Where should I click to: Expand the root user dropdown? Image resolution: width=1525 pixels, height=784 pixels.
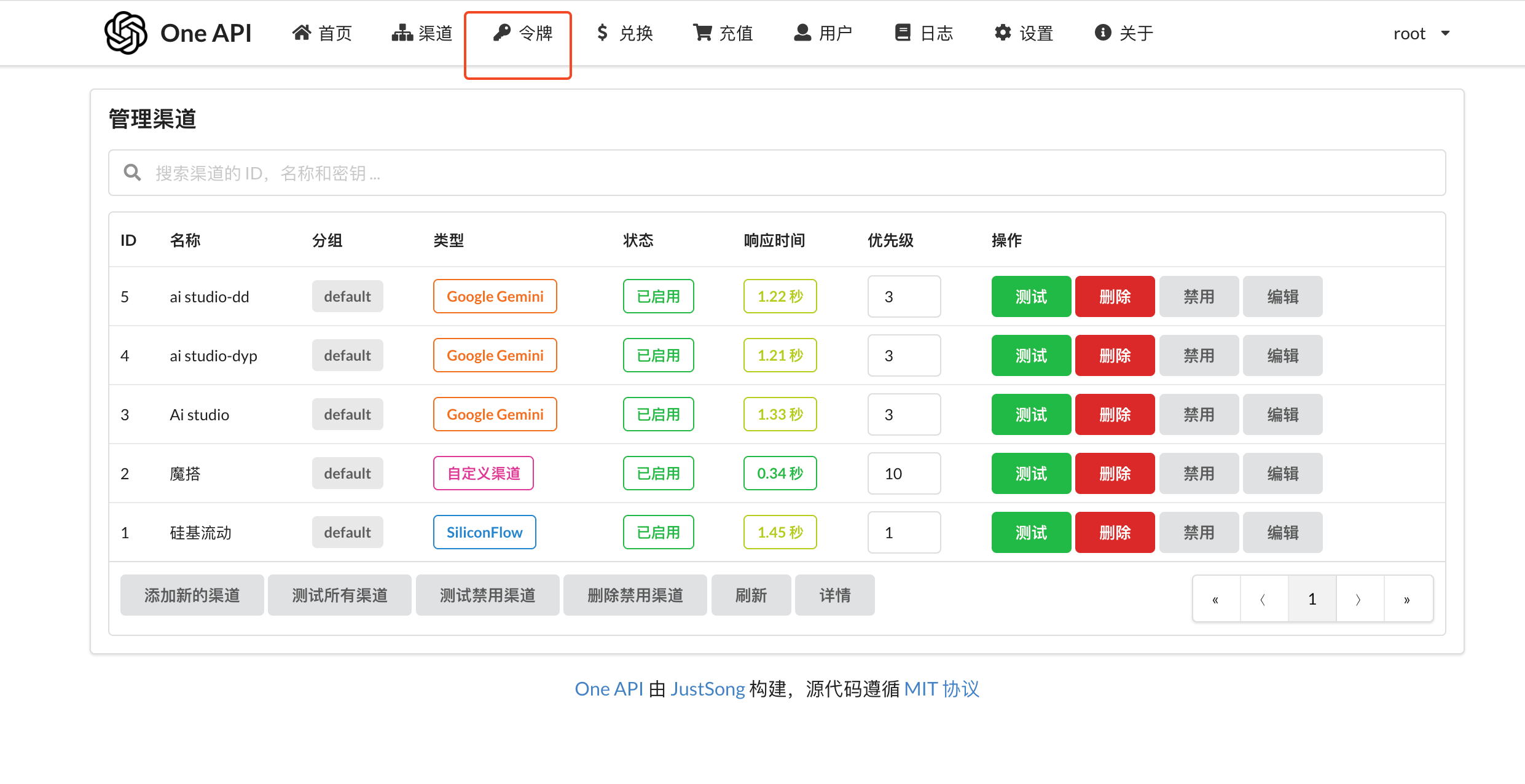[1421, 33]
